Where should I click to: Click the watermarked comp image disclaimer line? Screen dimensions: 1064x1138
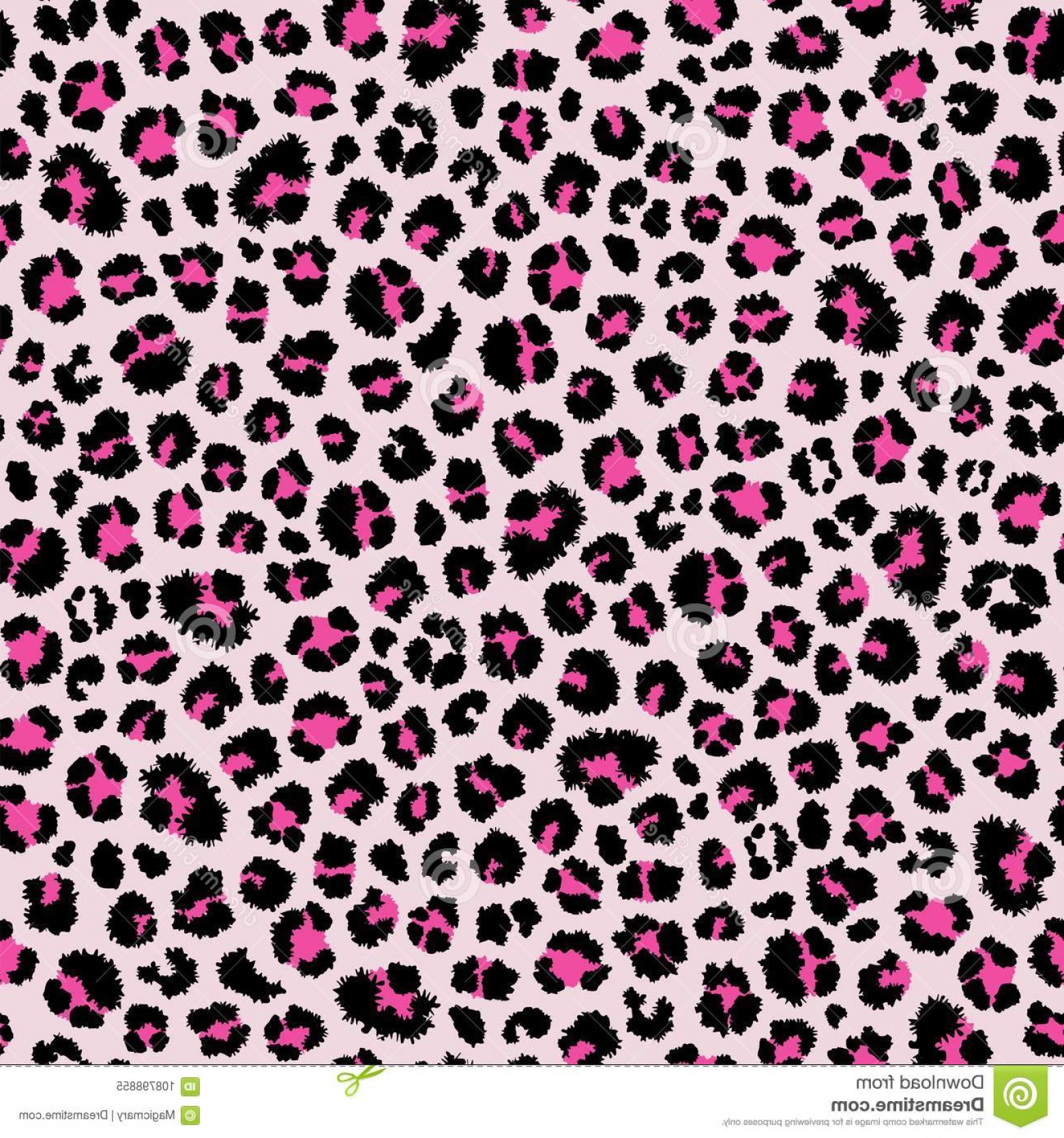(x=853, y=1123)
